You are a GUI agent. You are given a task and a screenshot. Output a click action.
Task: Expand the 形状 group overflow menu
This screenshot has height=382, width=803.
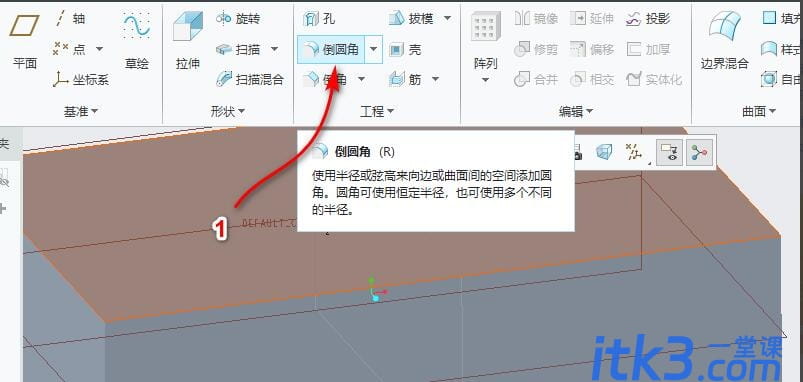point(227,111)
